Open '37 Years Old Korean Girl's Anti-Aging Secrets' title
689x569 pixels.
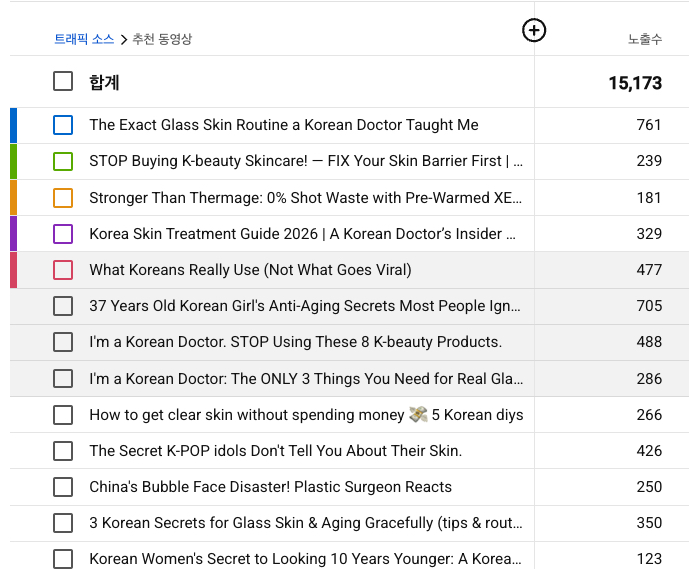pyautogui.click(x=305, y=306)
